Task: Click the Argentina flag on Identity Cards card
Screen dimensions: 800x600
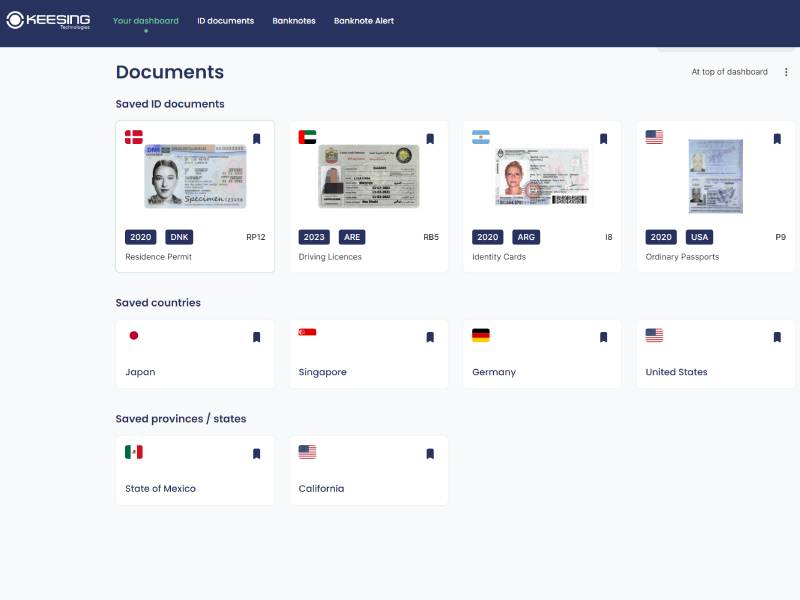Action: (481, 137)
